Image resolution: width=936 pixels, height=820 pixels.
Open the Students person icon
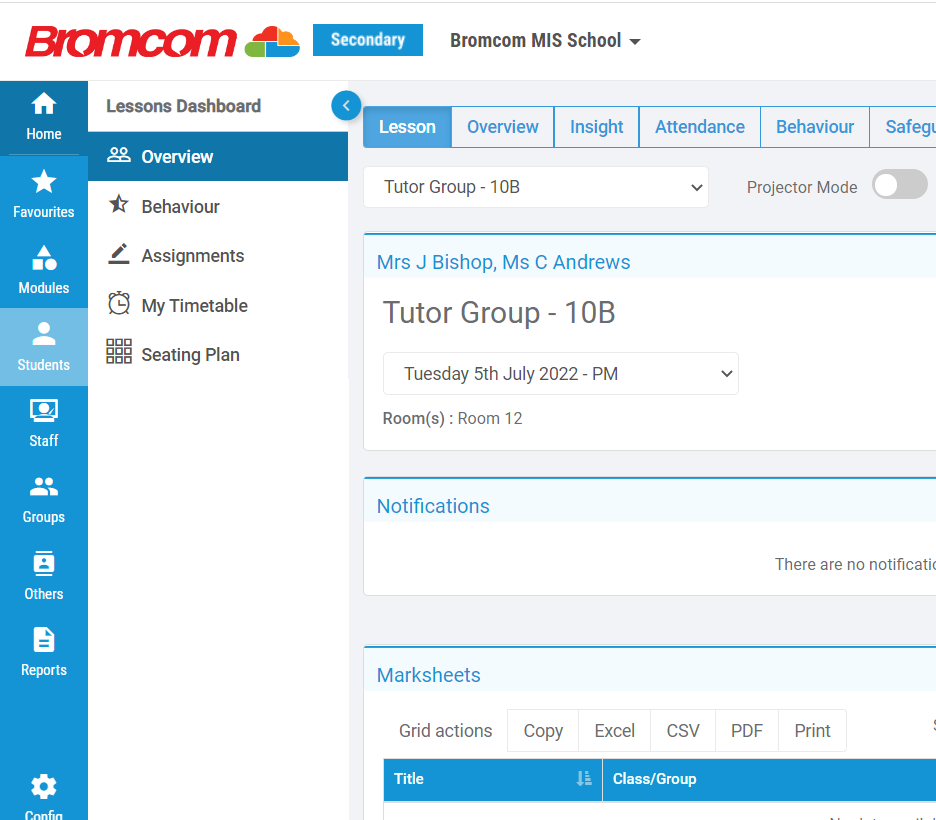tap(44, 334)
